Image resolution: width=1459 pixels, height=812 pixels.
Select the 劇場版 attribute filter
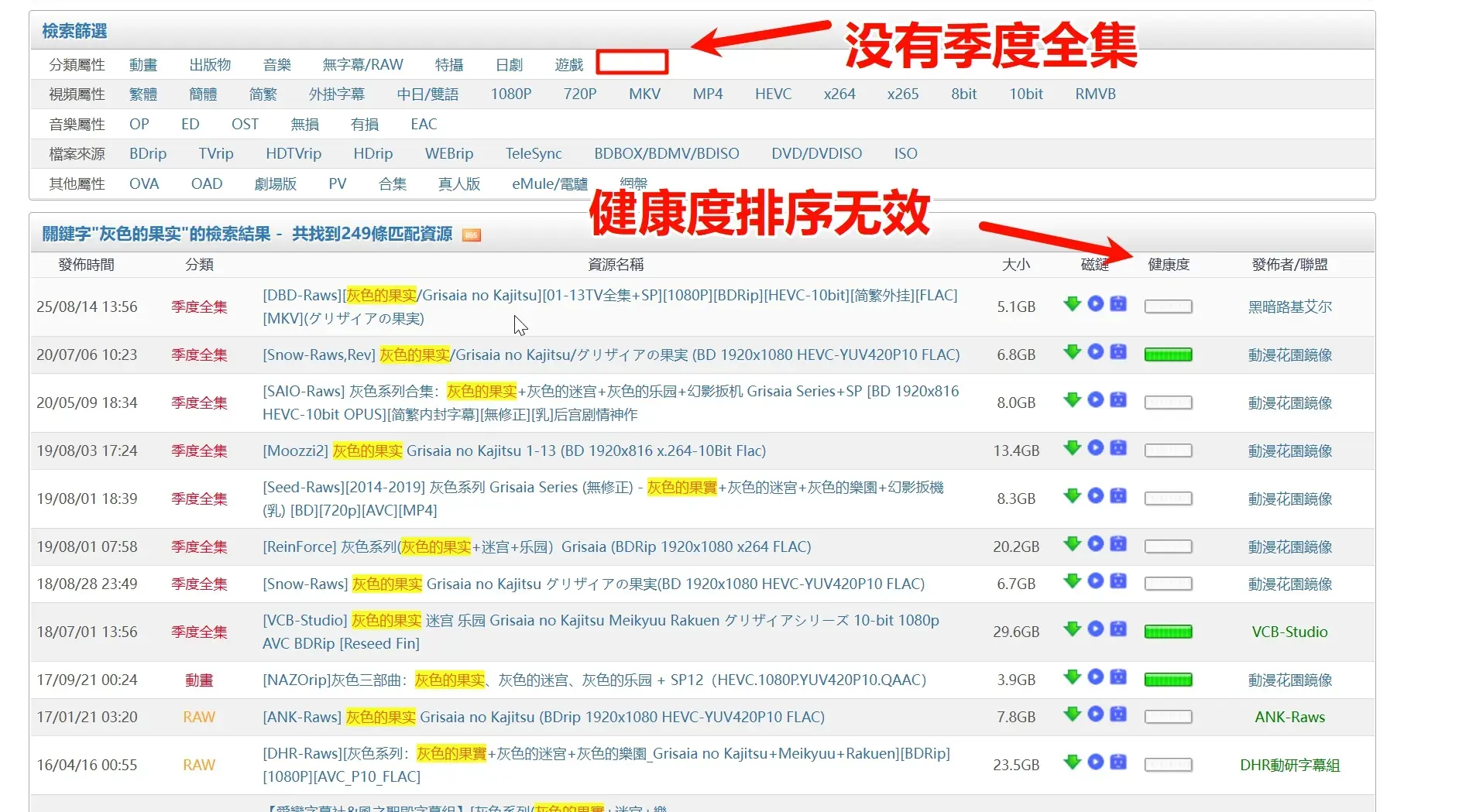click(x=276, y=183)
